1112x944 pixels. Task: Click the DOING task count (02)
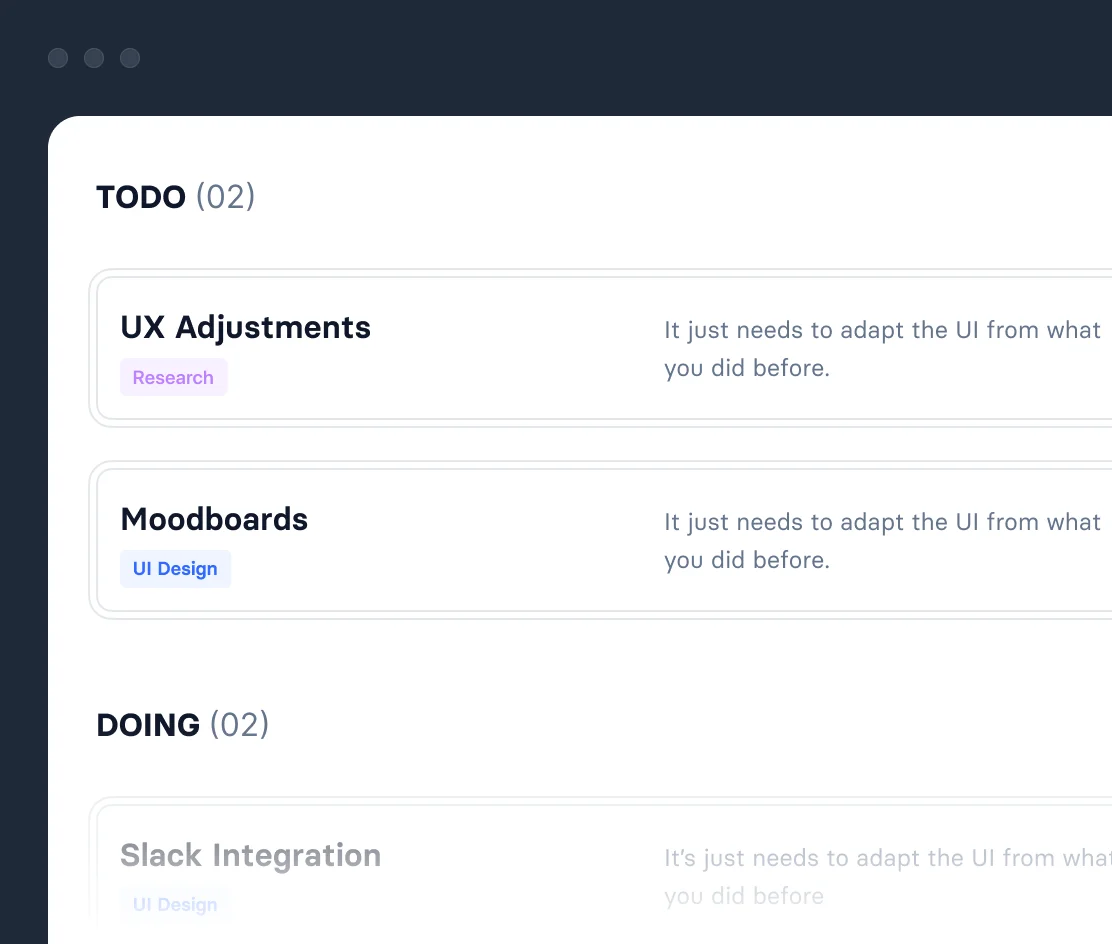pyautogui.click(x=239, y=725)
